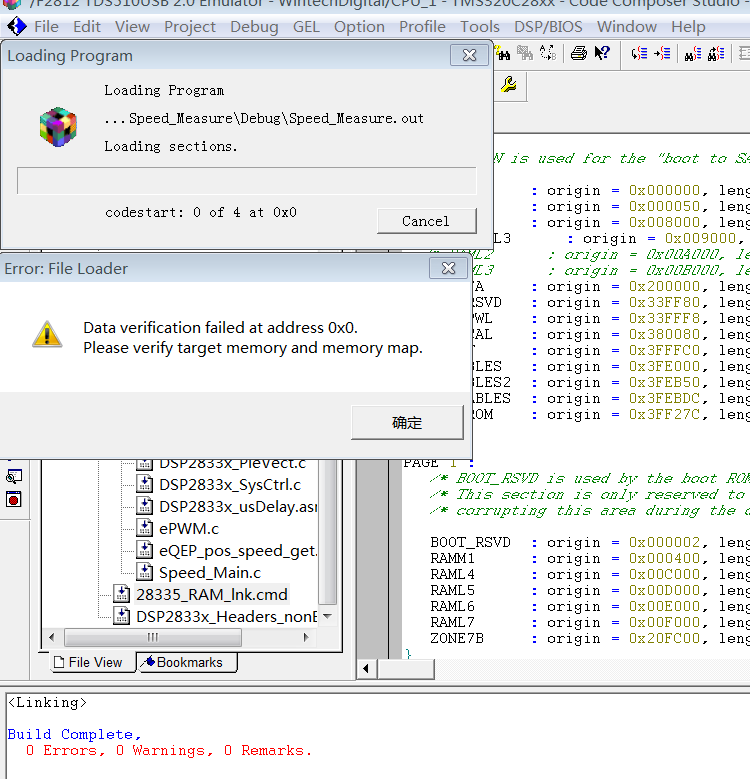750x779 pixels.
Task: Select DSP2833x_usDelay.asm in project tree
Action: [x=237, y=506]
